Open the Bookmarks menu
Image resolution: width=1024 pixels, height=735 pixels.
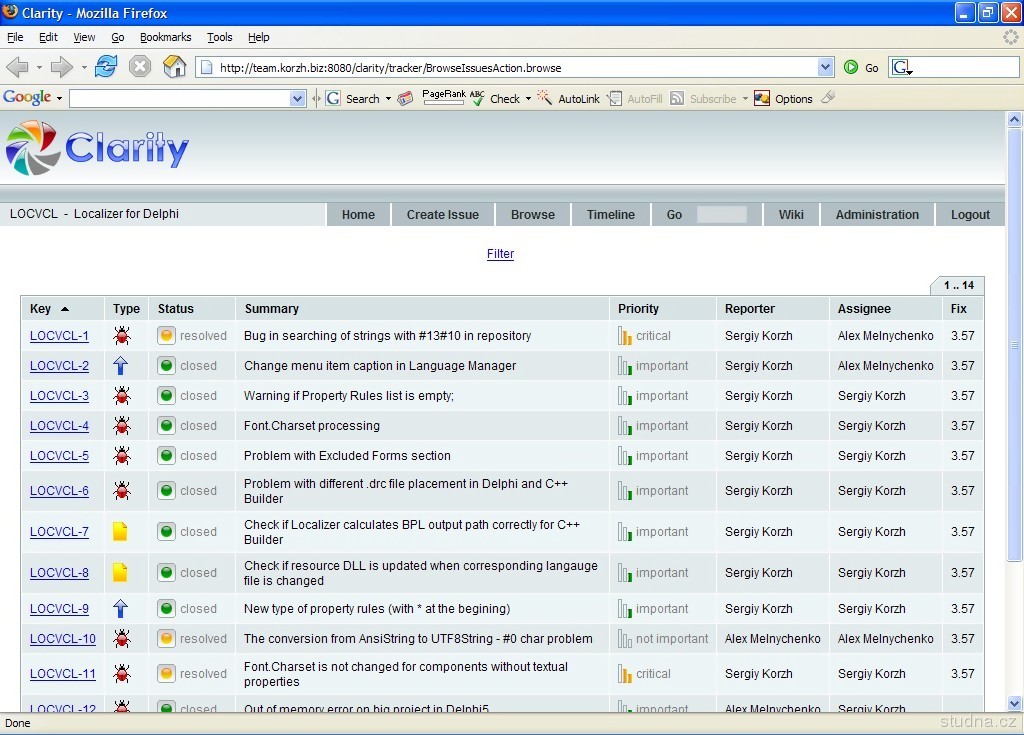(165, 37)
